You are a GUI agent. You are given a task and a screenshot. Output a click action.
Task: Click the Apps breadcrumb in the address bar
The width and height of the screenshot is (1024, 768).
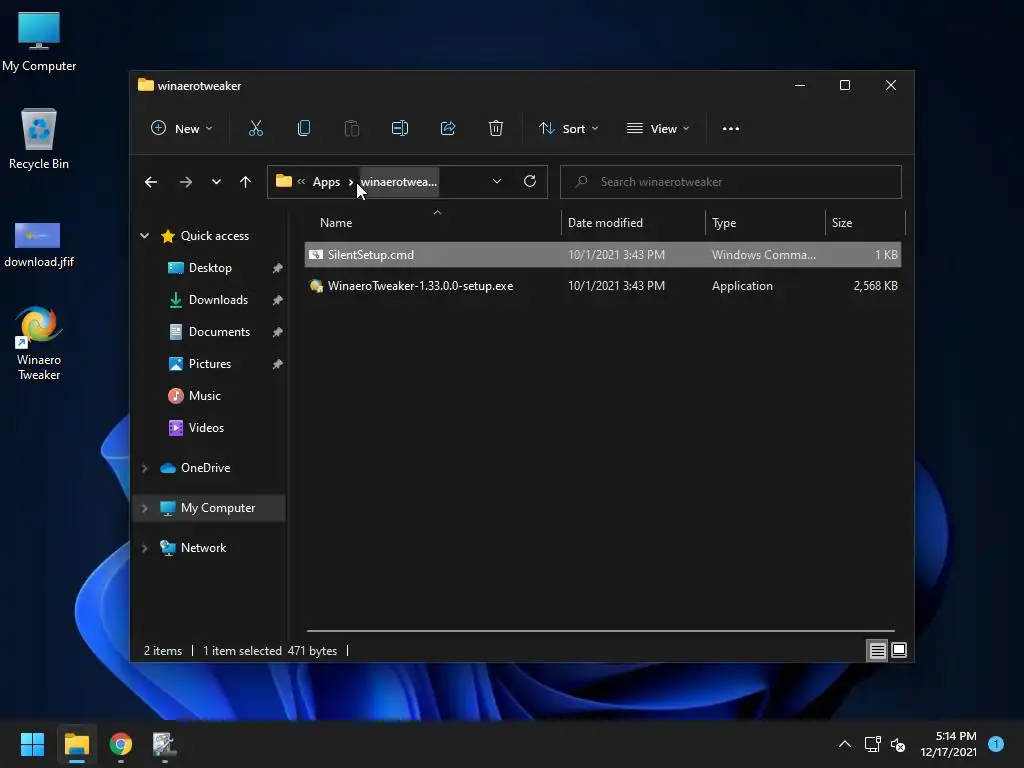326,182
